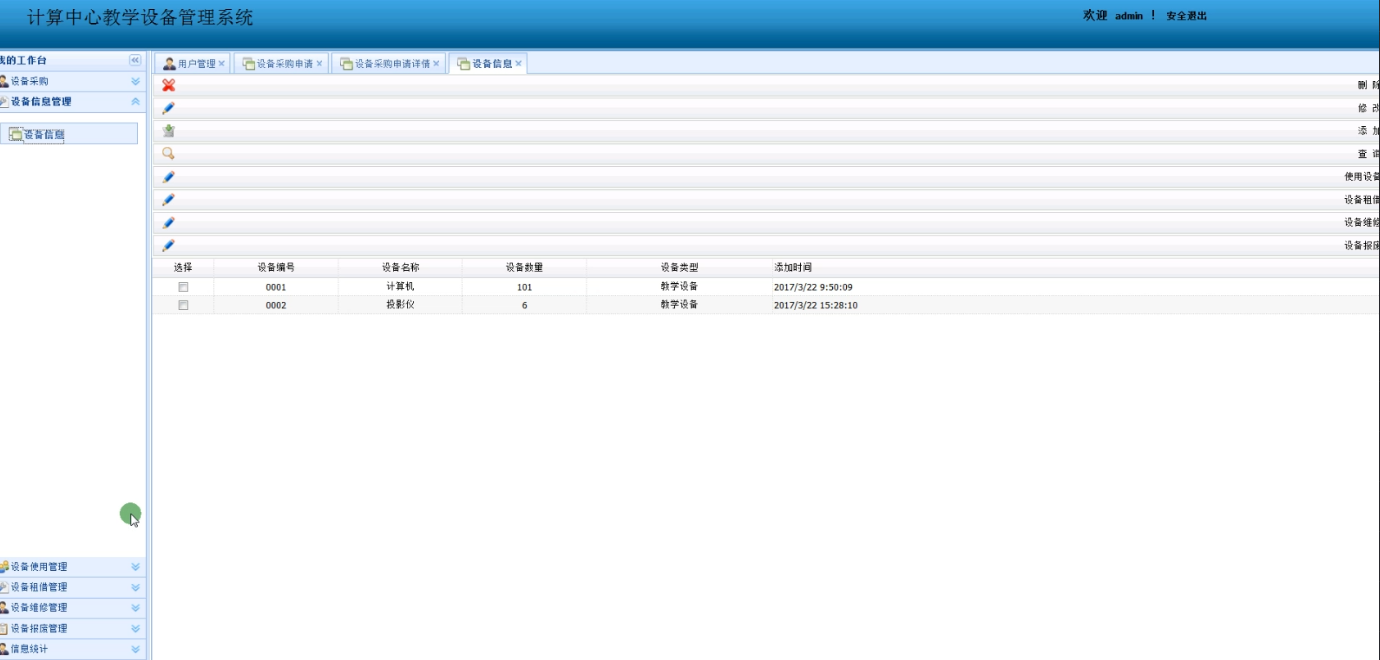Click device number cell 0001
1380x660 pixels.
pyautogui.click(x=276, y=287)
